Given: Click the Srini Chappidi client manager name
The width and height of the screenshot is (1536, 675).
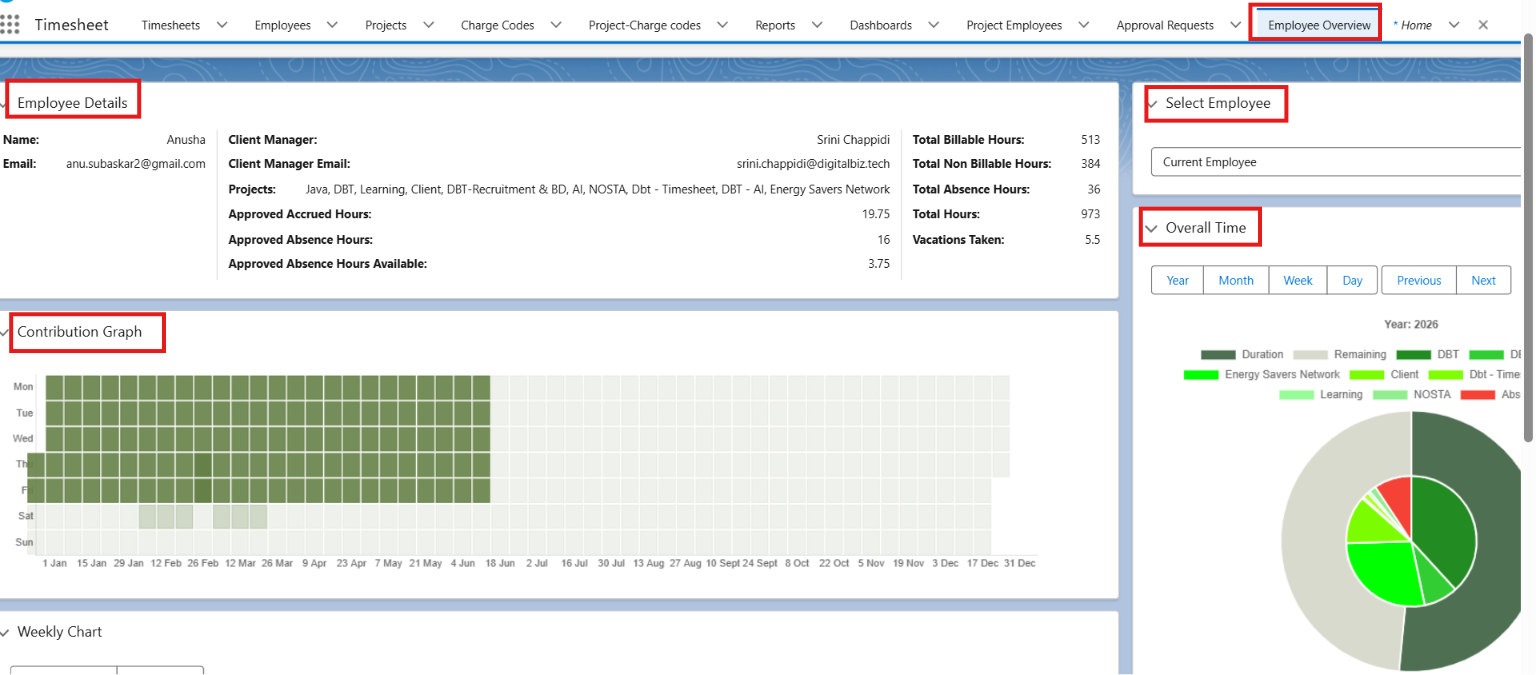Looking at the screenshot, I should coord(853,140).
